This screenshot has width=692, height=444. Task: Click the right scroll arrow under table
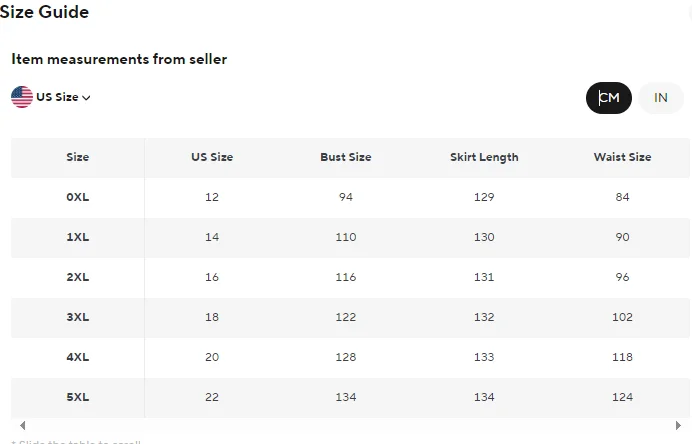[678, 425]
